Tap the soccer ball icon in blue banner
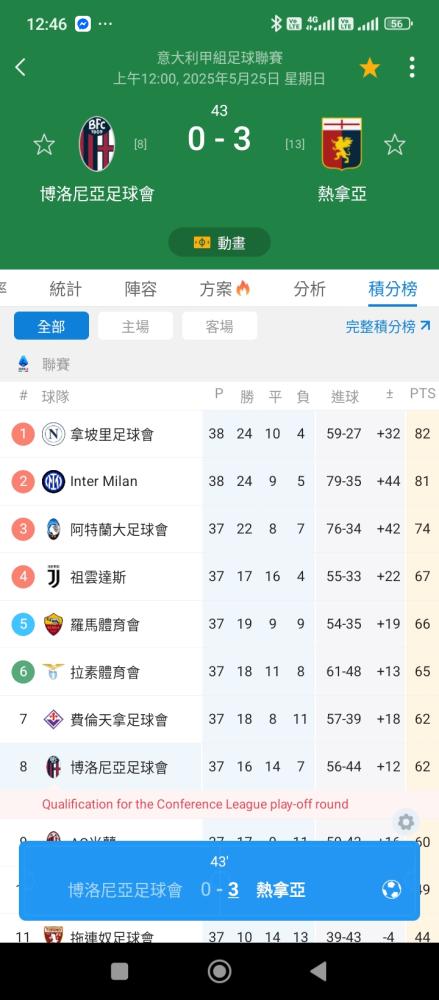Screen dimensions: 439x1000 pyautogui.click(x=391, y=890)
